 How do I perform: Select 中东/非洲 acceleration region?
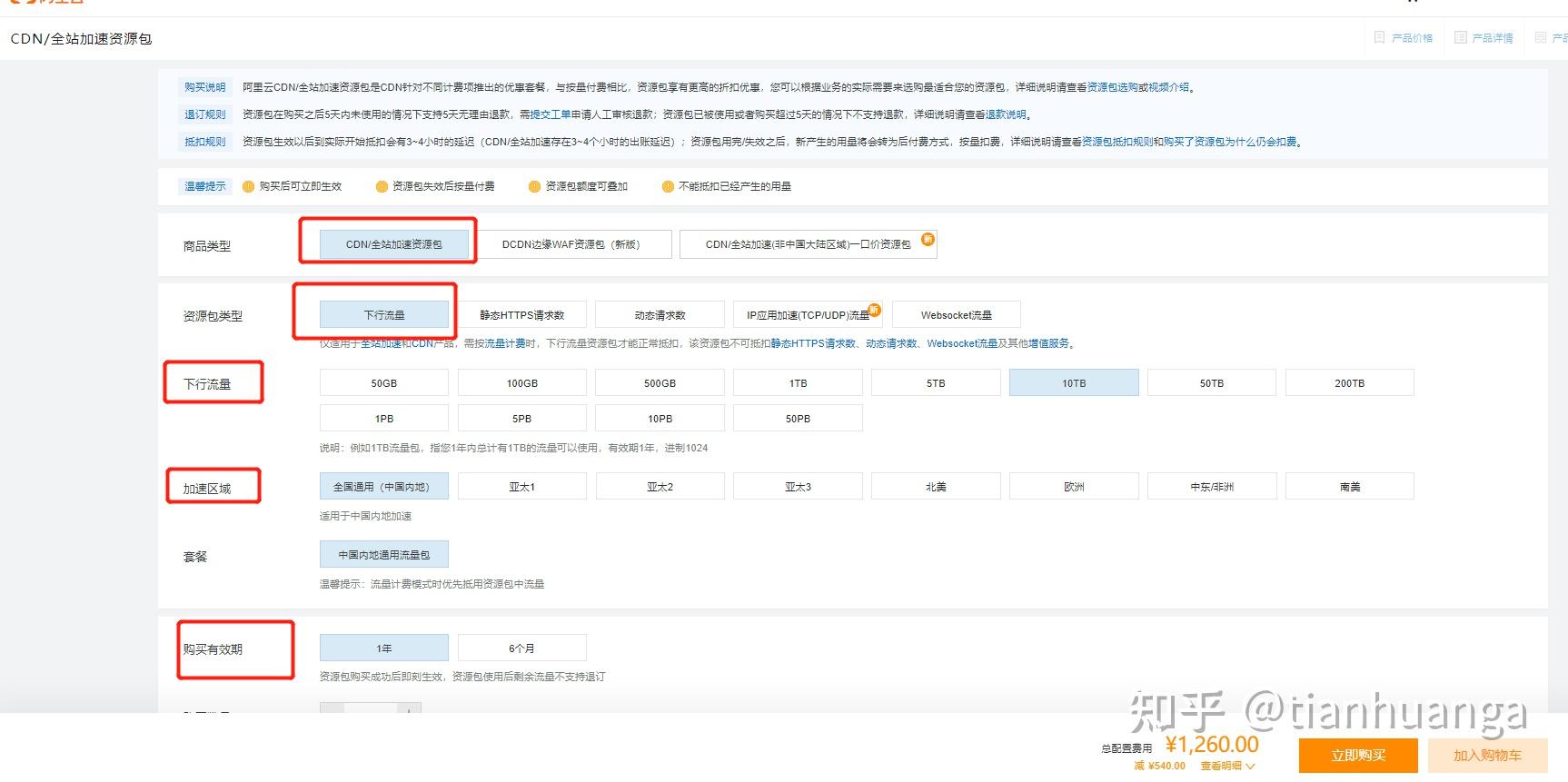click(x=1212, y=487)
